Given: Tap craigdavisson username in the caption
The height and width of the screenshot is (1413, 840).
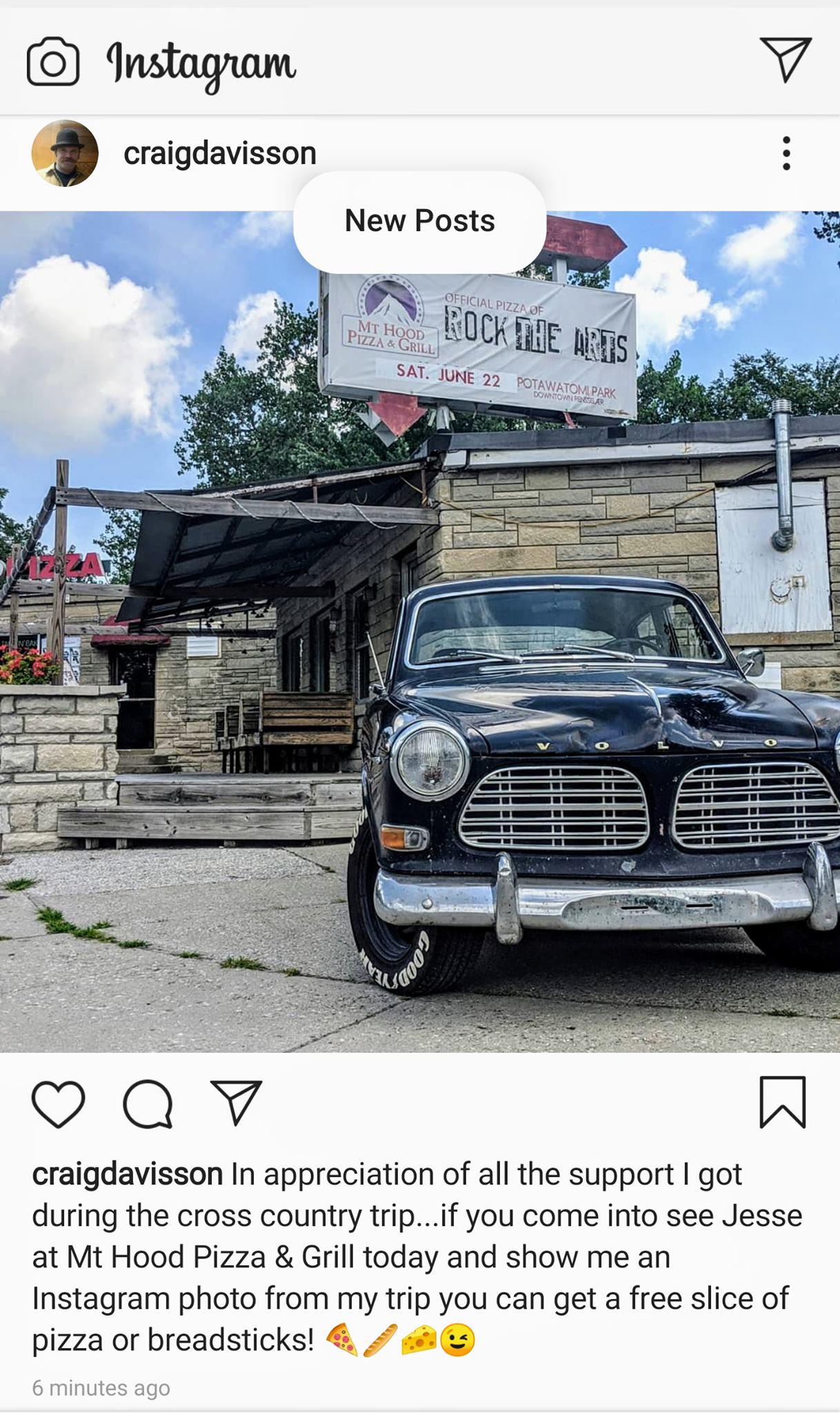Looking at the screenshot, I should (x=128, y=1174).
